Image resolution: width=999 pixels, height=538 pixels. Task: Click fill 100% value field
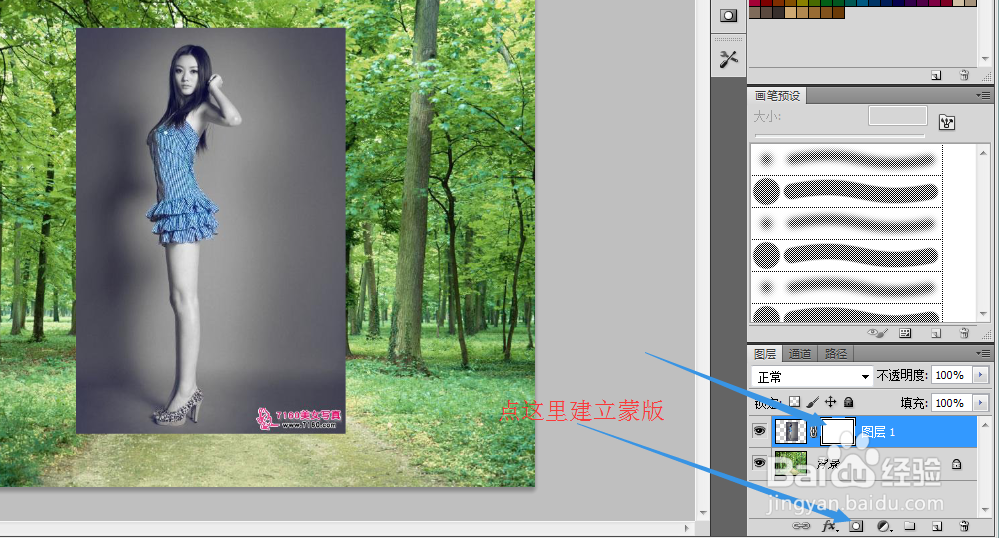(952, 403)
